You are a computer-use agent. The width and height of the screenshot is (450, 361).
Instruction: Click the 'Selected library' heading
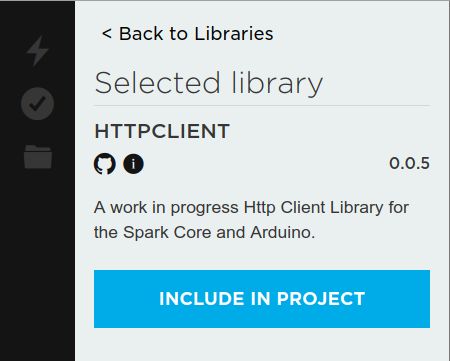pos(209,83)
